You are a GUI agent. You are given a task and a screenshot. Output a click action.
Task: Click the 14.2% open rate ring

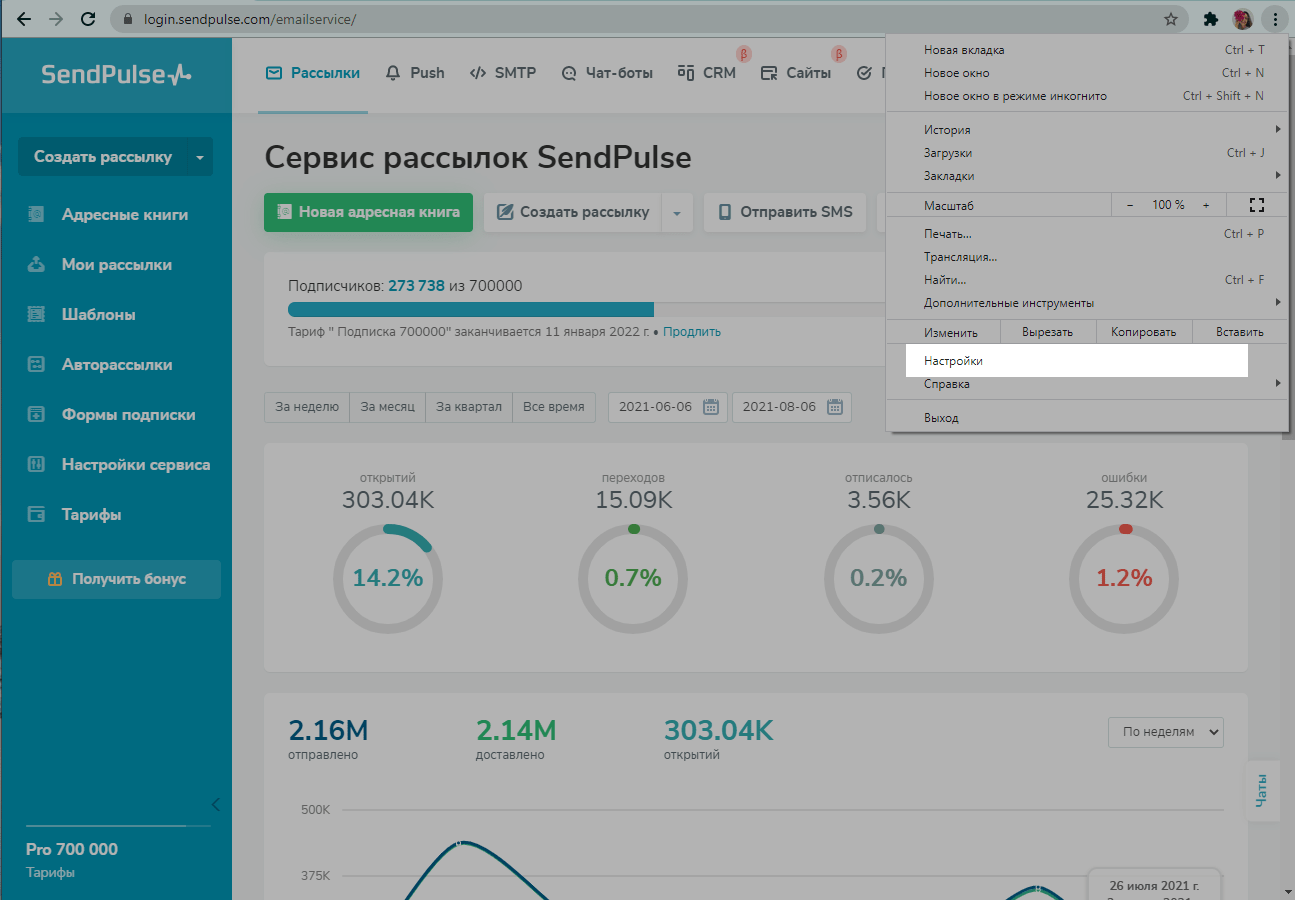pos(388,578)
